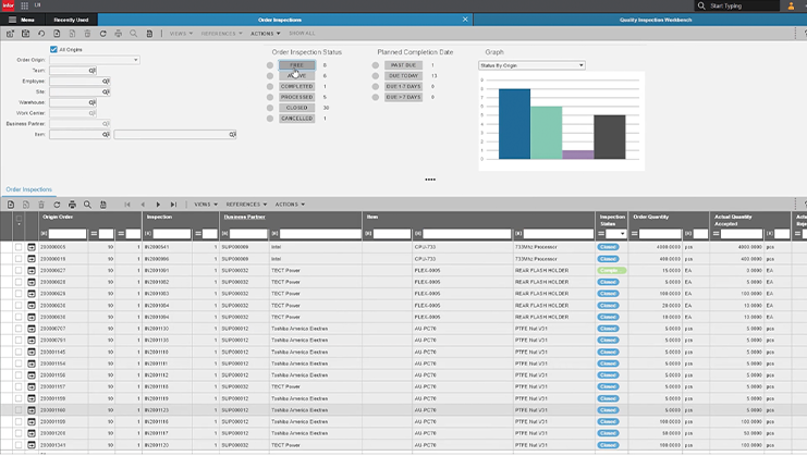Click the Refresh icon in the top toolbar
This screenshot has width=807, height=456.
[x=102, y=33]
